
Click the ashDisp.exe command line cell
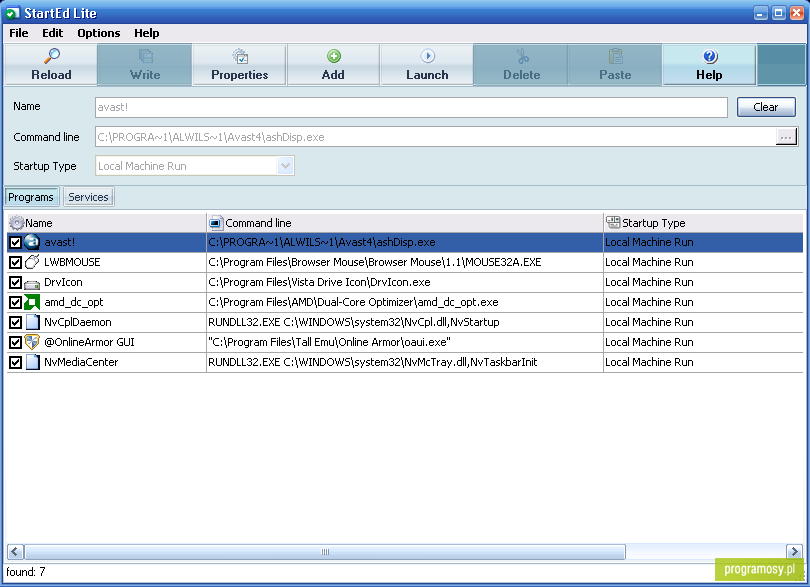pyautogui.click(x=404, y=242)
